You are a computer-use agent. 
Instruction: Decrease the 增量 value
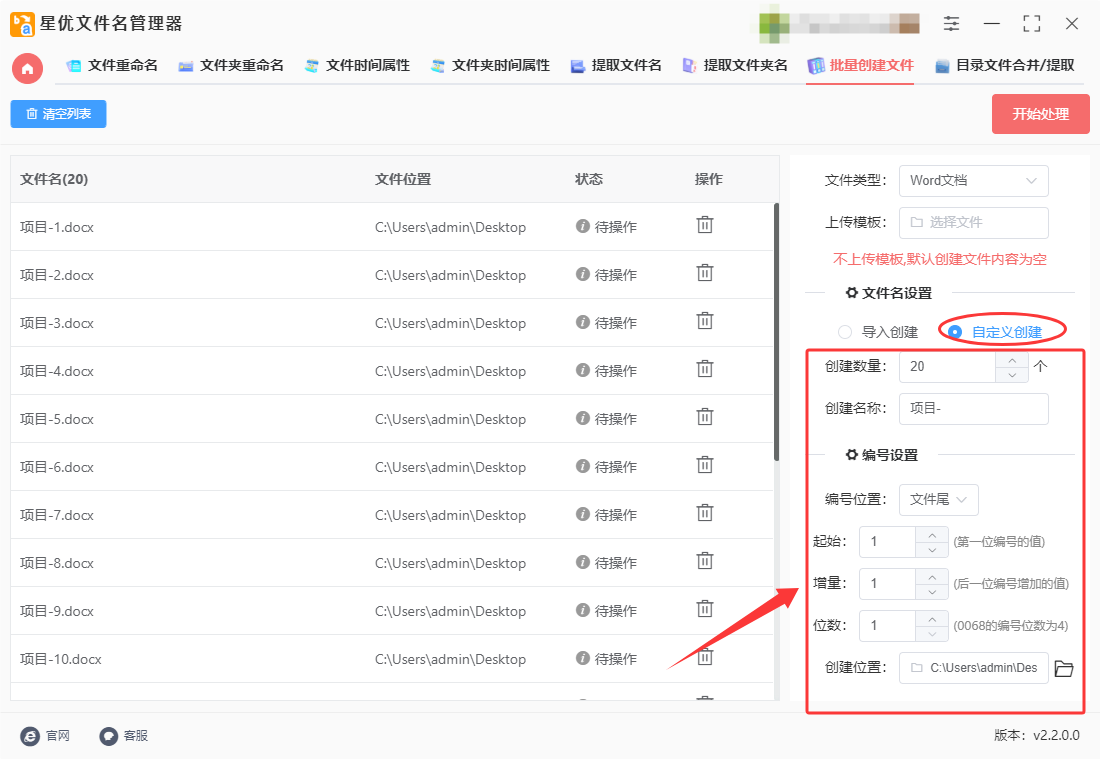point(932,592)
